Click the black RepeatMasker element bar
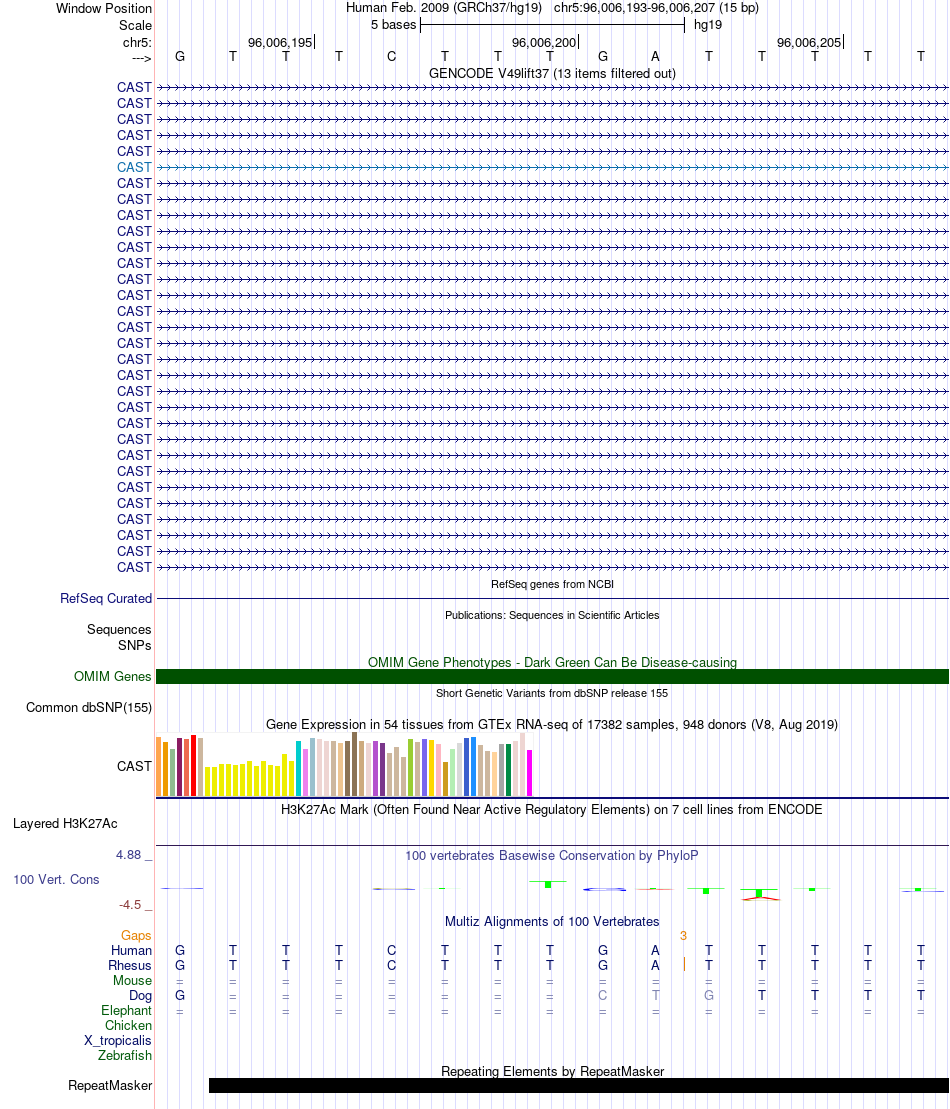Viewport: 950px width, 1109px height. click(x=579, y=1086)
